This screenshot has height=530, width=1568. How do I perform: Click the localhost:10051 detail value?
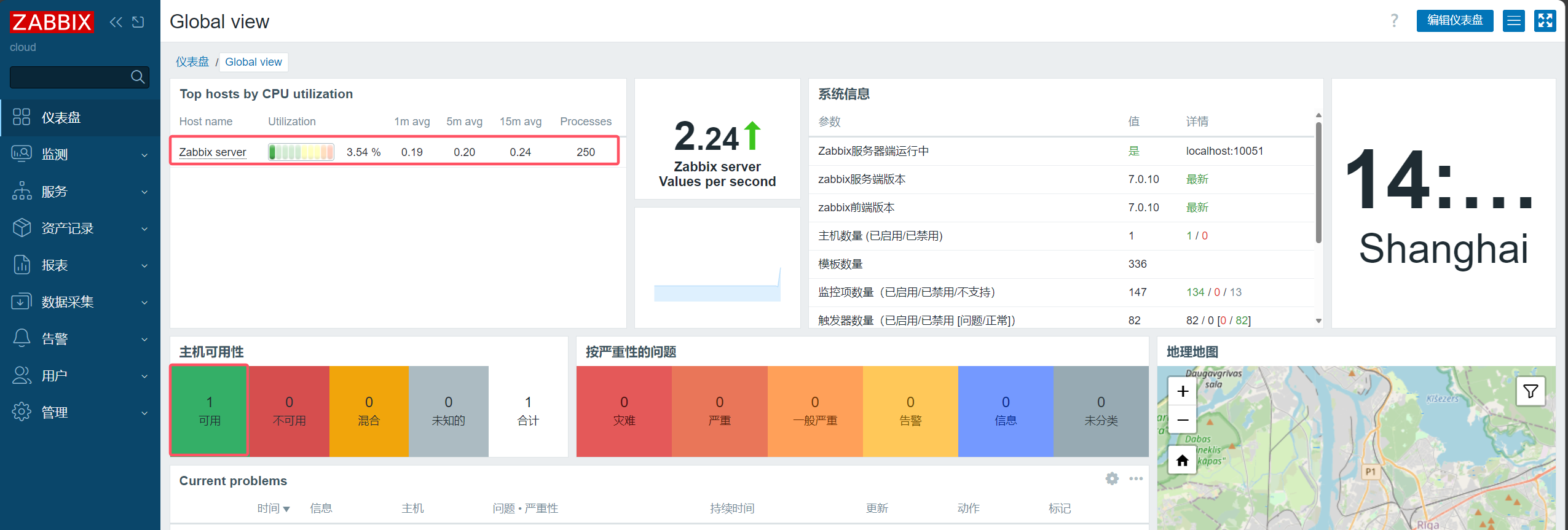pos(1224,151)
